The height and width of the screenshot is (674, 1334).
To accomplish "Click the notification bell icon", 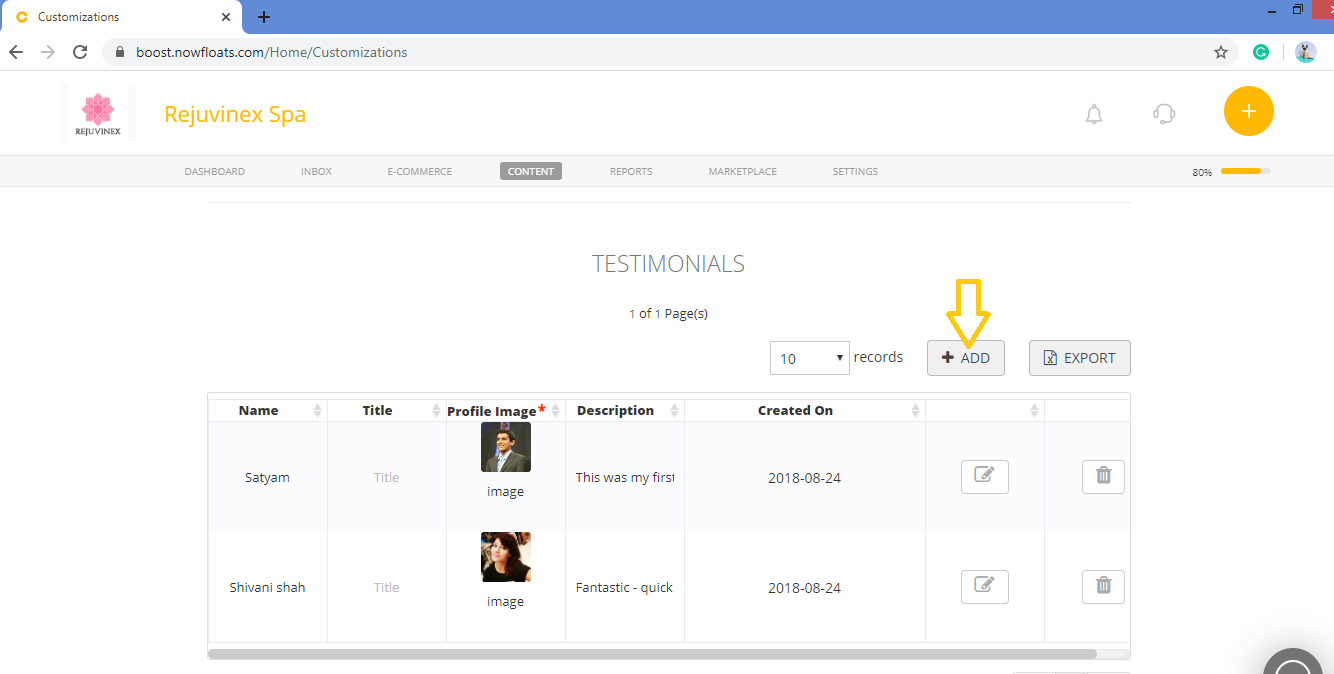I will click(1094, 114).
